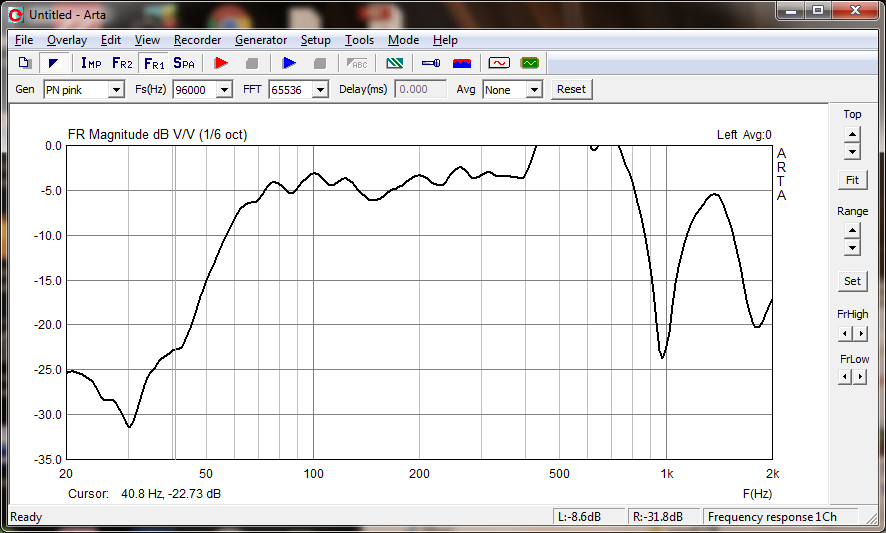This screenshot has height=533, width=886.
Task: Click the ABC text label icon
Action: [x=357, y=63]
